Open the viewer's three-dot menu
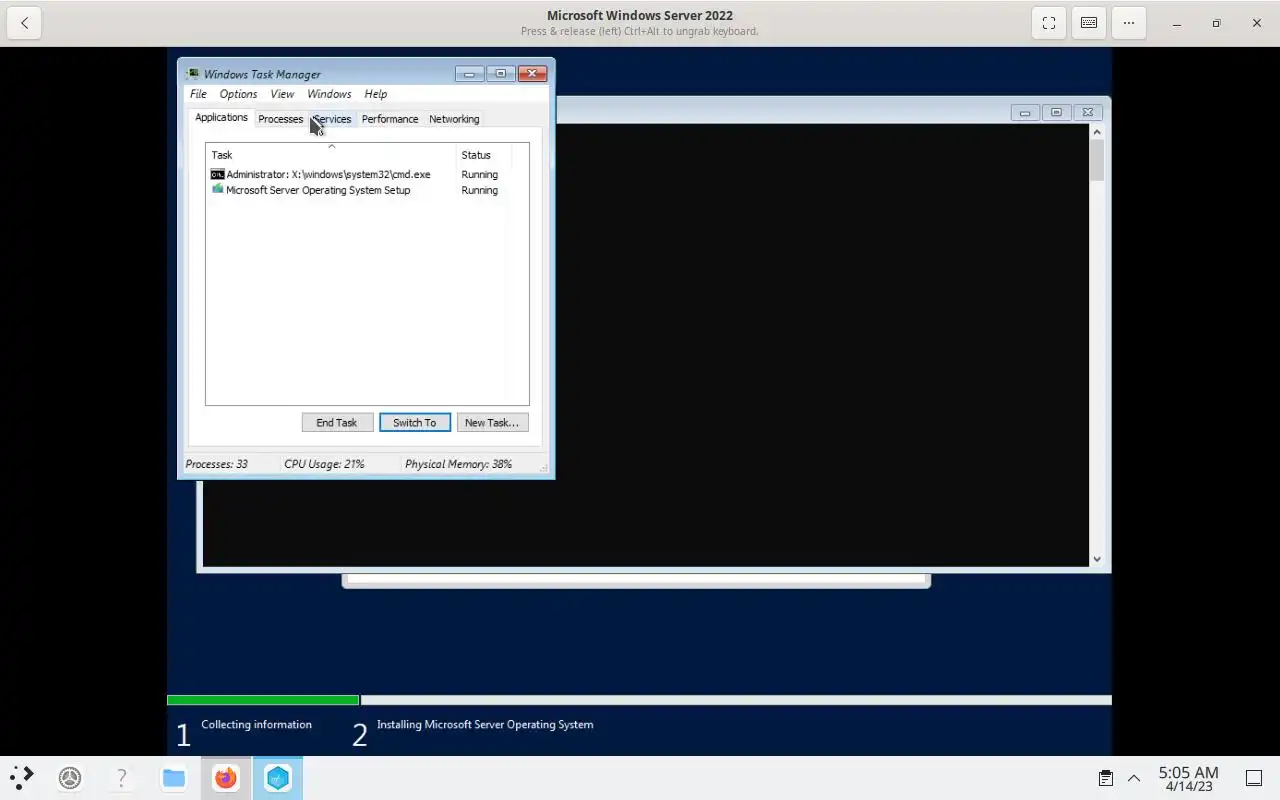The image size is (1280, 800). coord(1129,23)
